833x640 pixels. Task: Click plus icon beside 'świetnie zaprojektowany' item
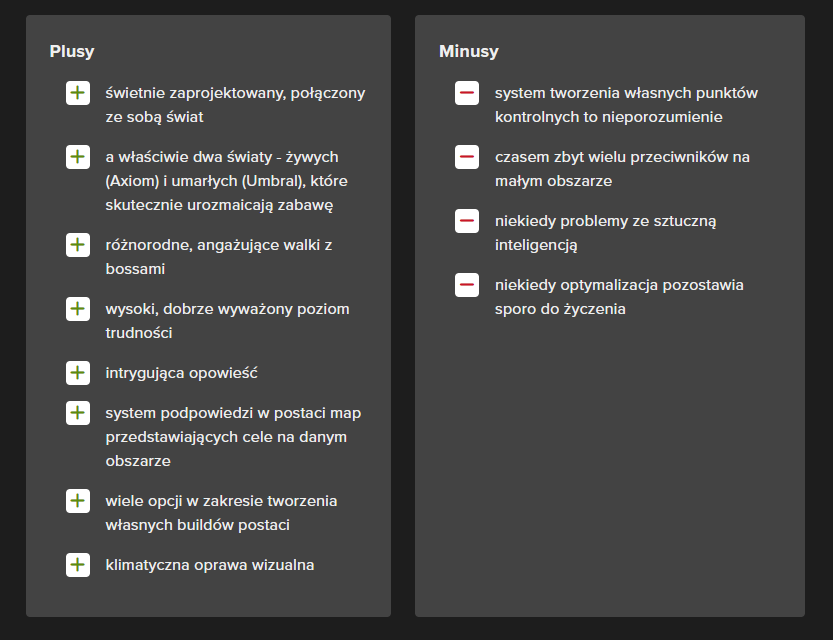(78, 93)
